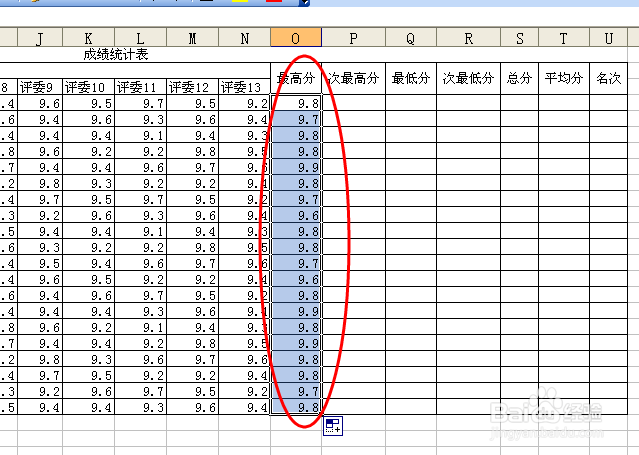639x455 pixels.
Task: Click the 最低分 header cell
Action: click(x=411, y=78)
